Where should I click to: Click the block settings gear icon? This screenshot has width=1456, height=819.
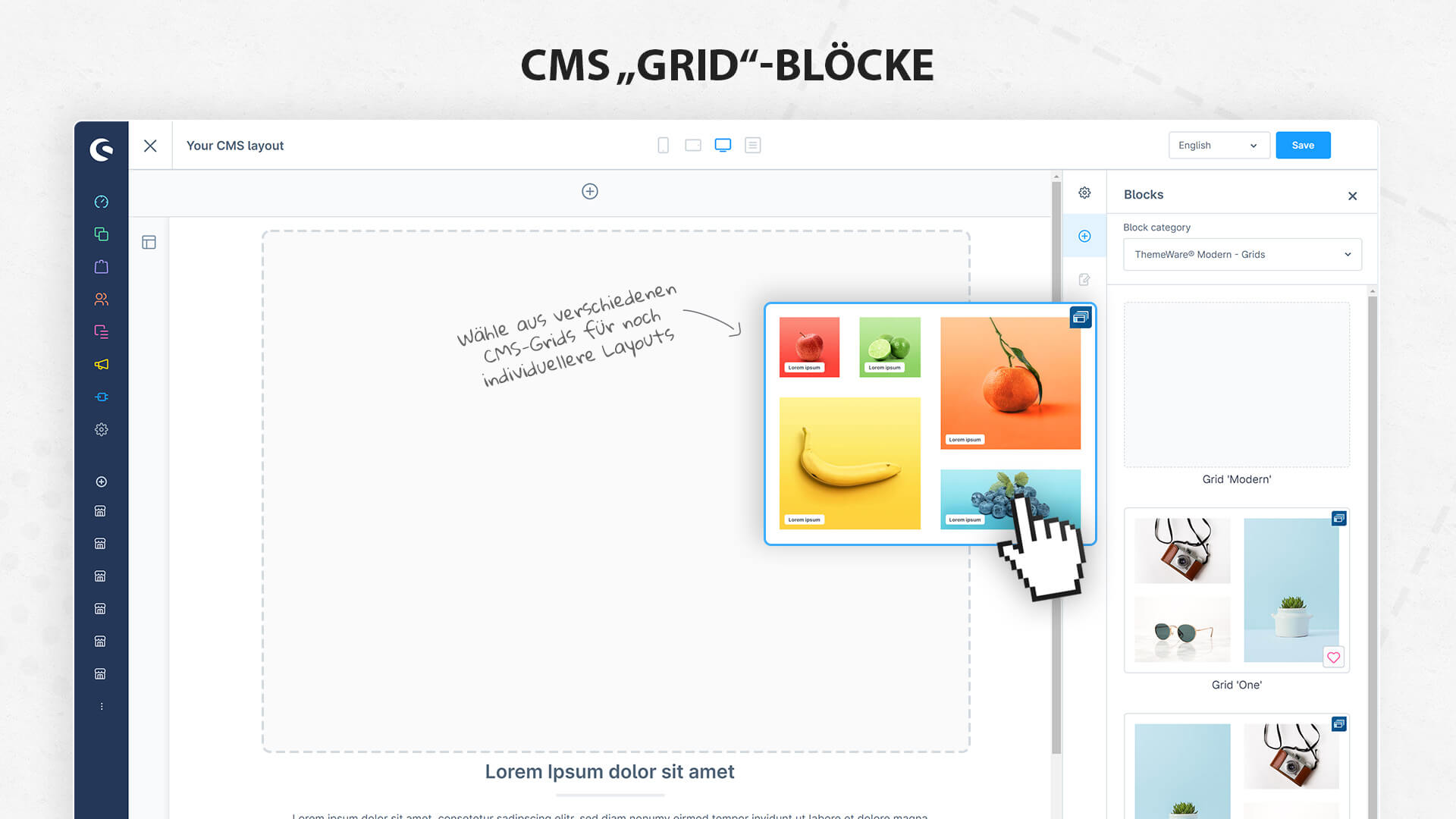[1085, 194]
